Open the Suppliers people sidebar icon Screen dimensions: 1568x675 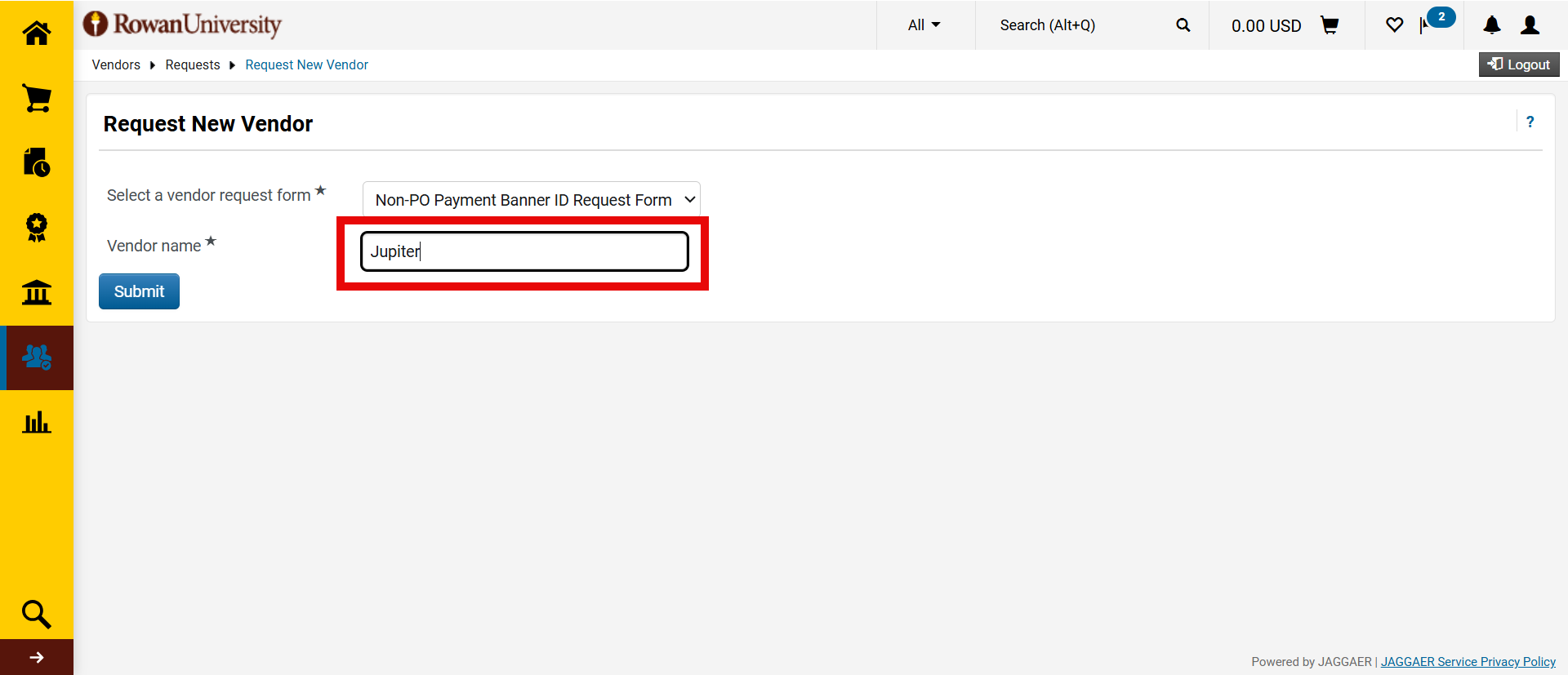(37, 357)
